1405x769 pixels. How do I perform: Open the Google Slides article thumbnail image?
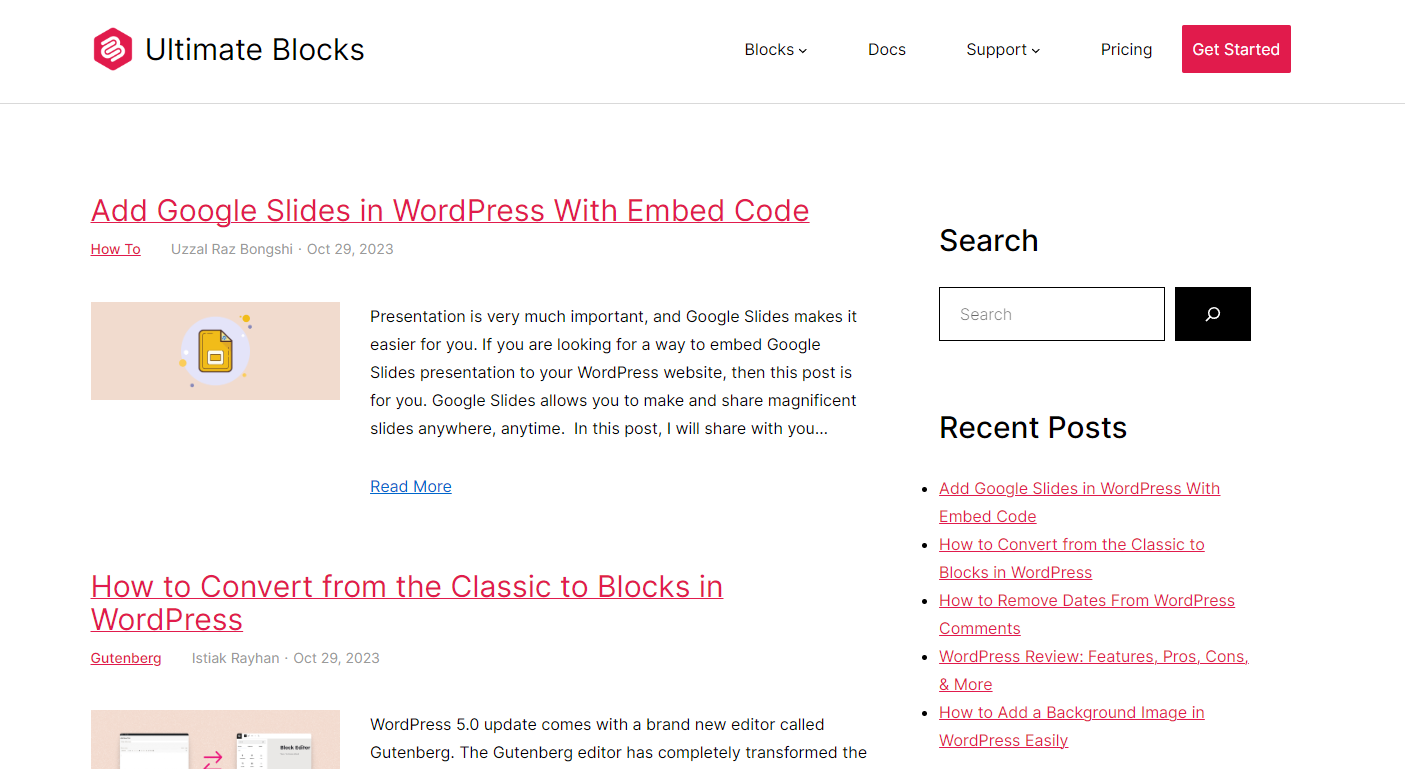point(215,351)
